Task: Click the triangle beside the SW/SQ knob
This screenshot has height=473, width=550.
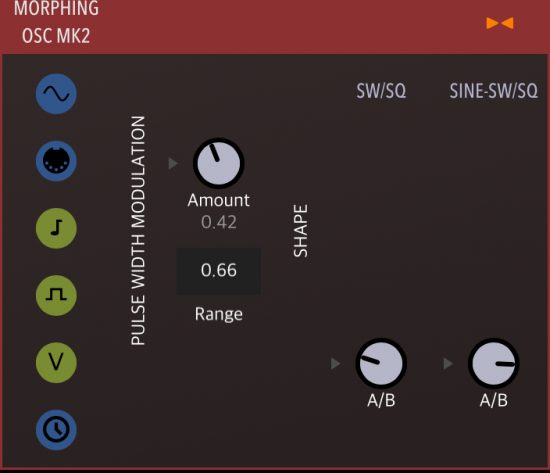Action: (335, 364)
